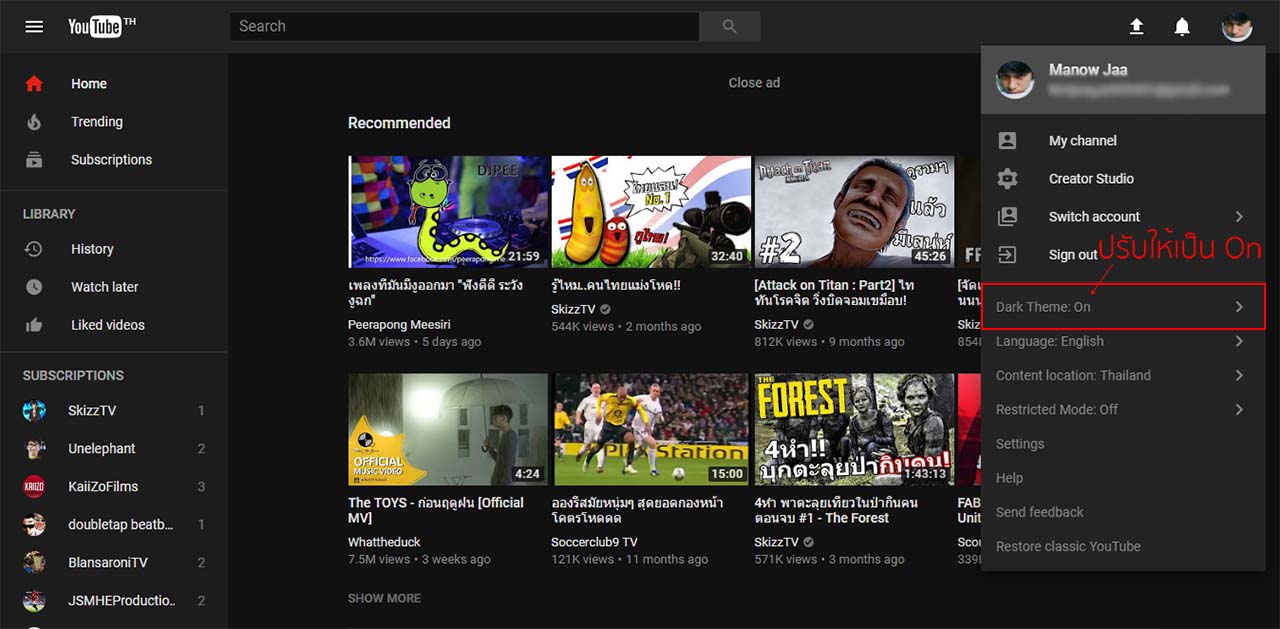This screenshot has height=629, width=1280.
Task: Toggle the Dark Theme: On setting
Action: [x=1122, y=307]
